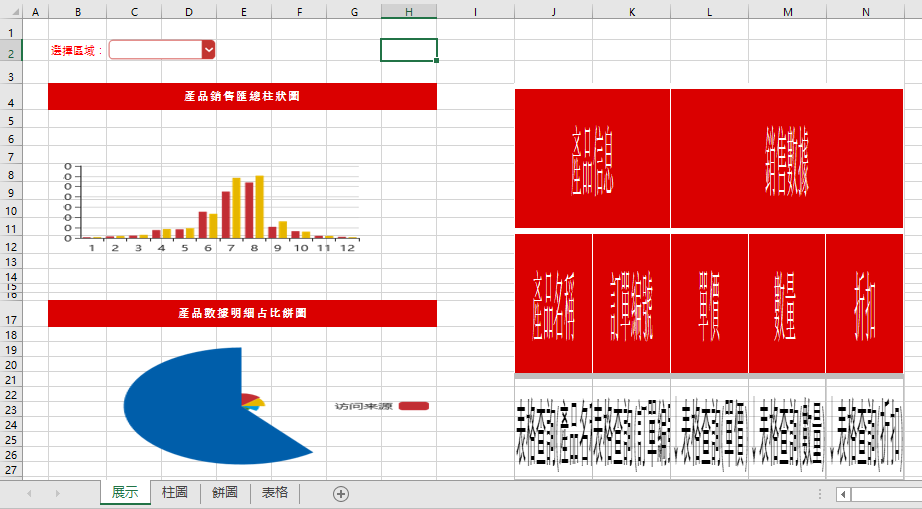Screen dimensions: 922x509
Task: Click the next sheet navigation arrow
Action: tap(57, 493)
